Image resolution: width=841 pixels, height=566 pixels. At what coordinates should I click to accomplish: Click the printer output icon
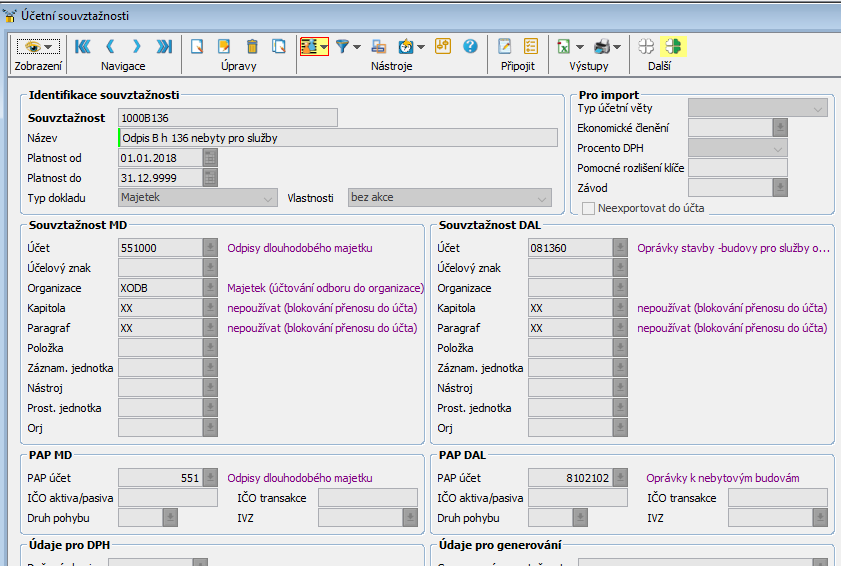[x=602, y=46]
